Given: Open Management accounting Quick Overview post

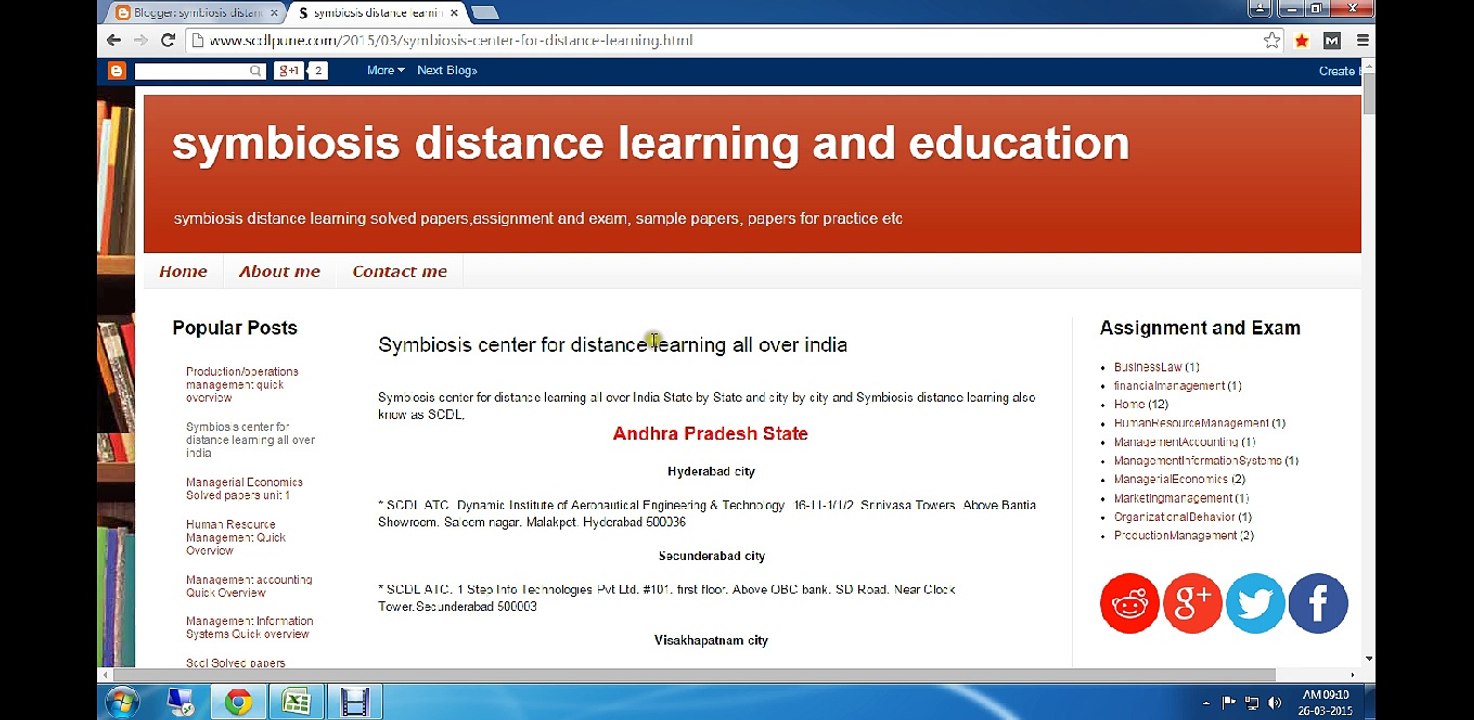Looking at the screenshot, I should (249, 586).
